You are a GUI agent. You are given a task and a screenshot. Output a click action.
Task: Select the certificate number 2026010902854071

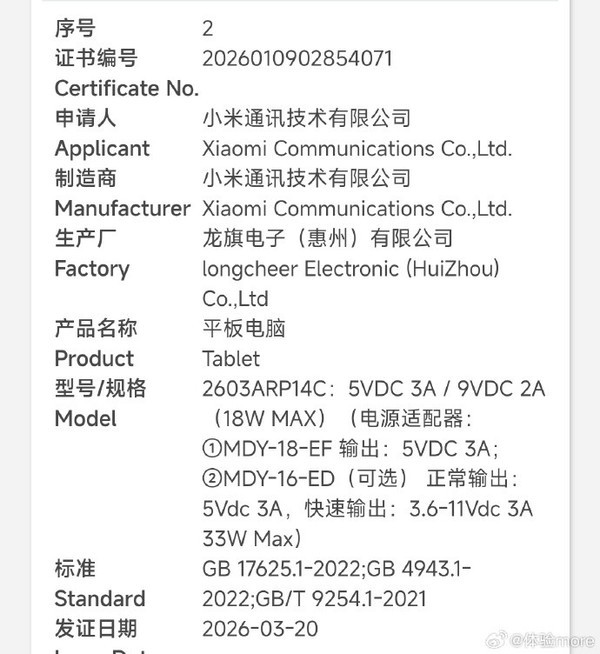click(x=298, y=58)
